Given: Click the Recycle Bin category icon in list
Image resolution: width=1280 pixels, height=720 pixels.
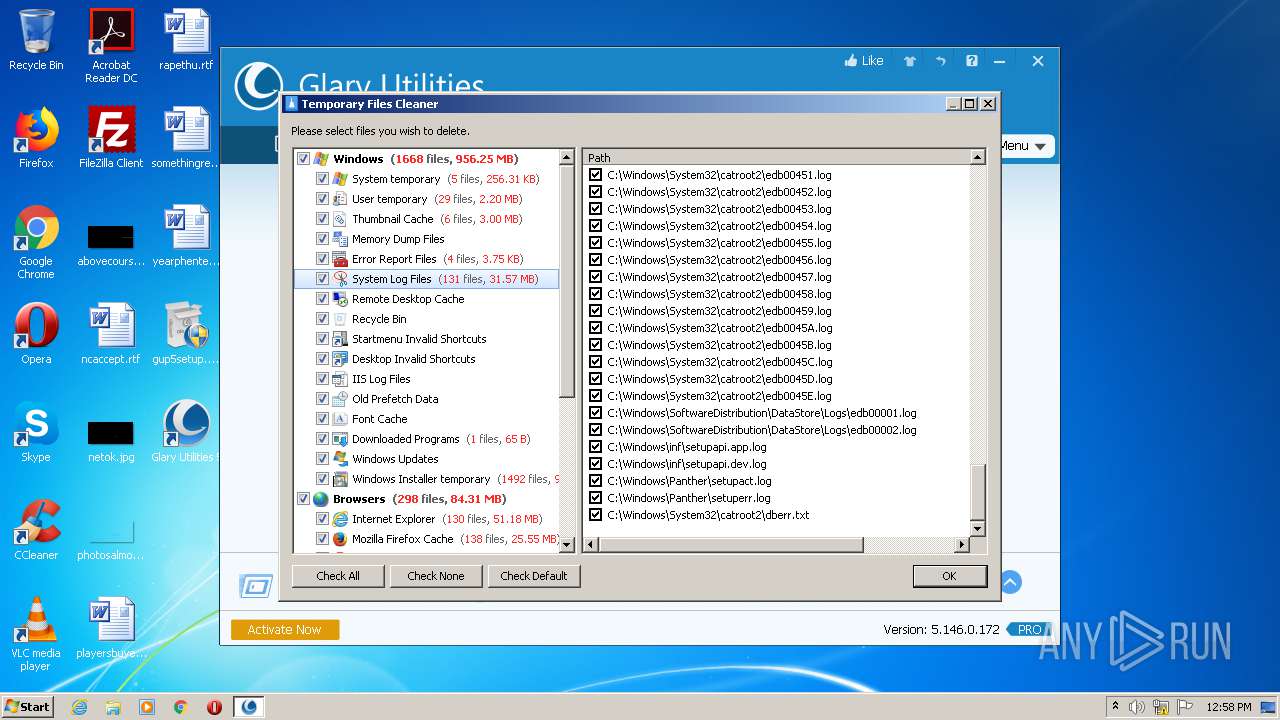Looking at the screenshot, I should point(340,319).
